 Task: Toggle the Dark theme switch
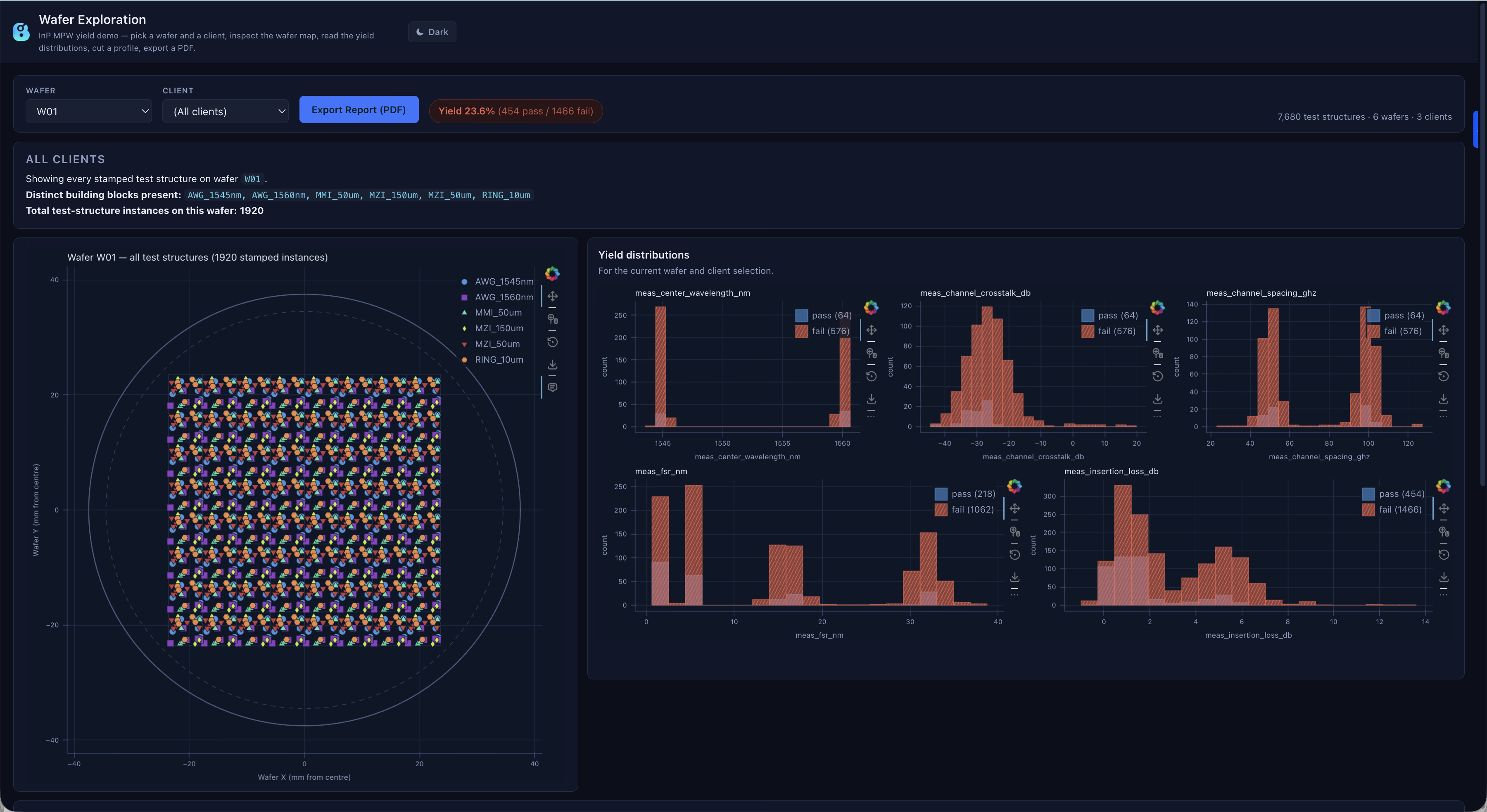[x=432, y=32]
